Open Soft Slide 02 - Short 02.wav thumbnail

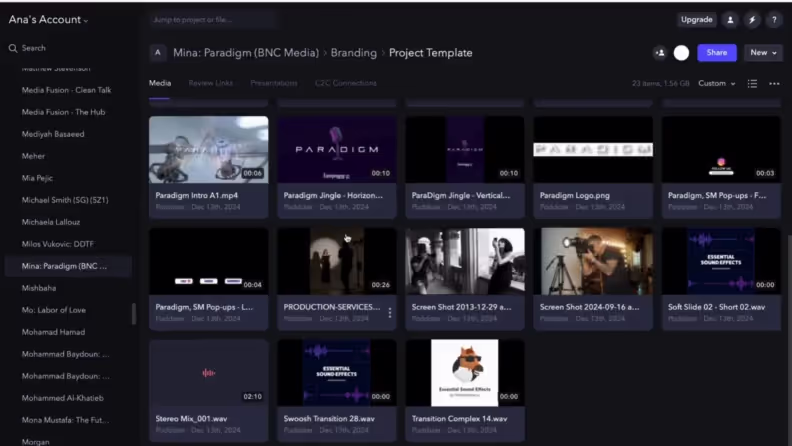pyautogui.click(x=721, y=261)
